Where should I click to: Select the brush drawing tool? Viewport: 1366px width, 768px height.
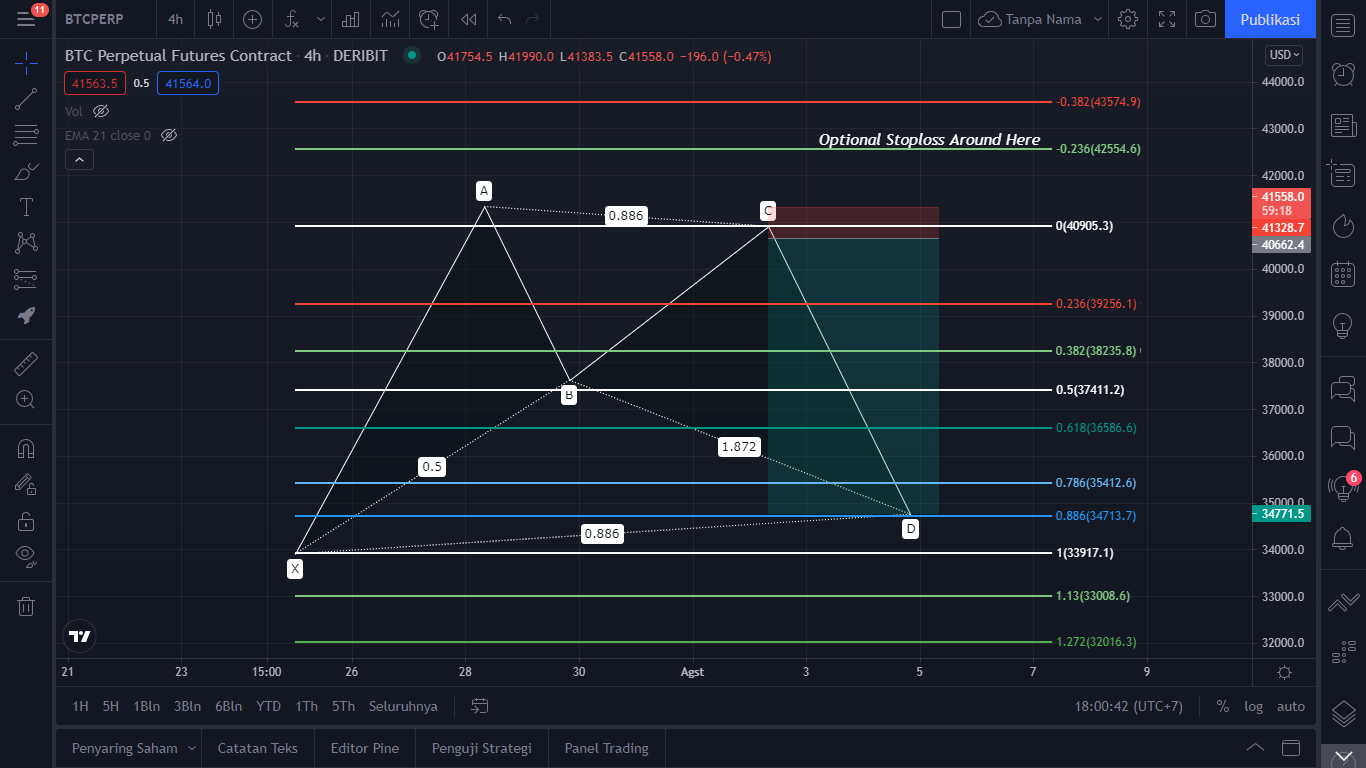tap(26, 171)
